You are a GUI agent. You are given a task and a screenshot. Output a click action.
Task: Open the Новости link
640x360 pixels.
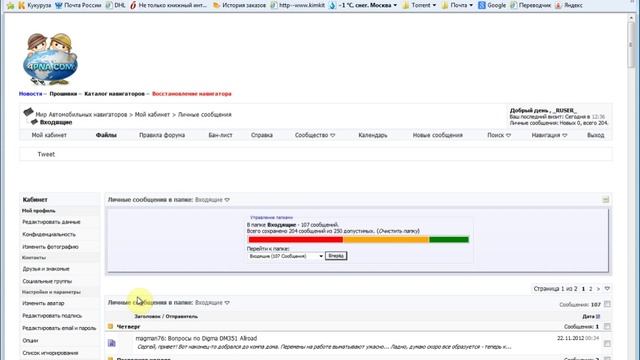(30, 94)
